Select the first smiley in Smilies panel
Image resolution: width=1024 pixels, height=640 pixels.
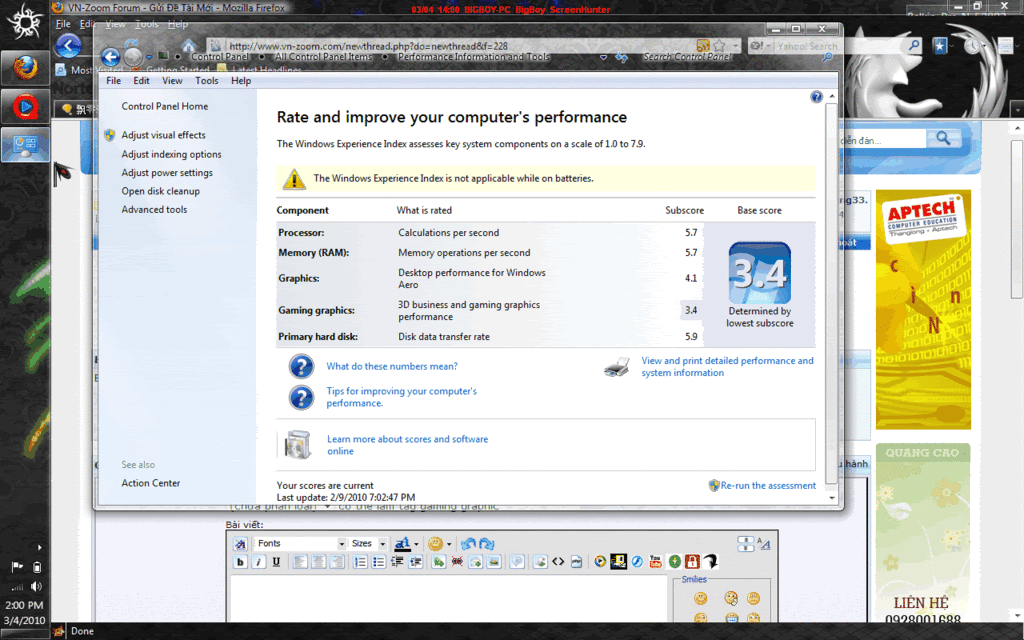point(701,598)
